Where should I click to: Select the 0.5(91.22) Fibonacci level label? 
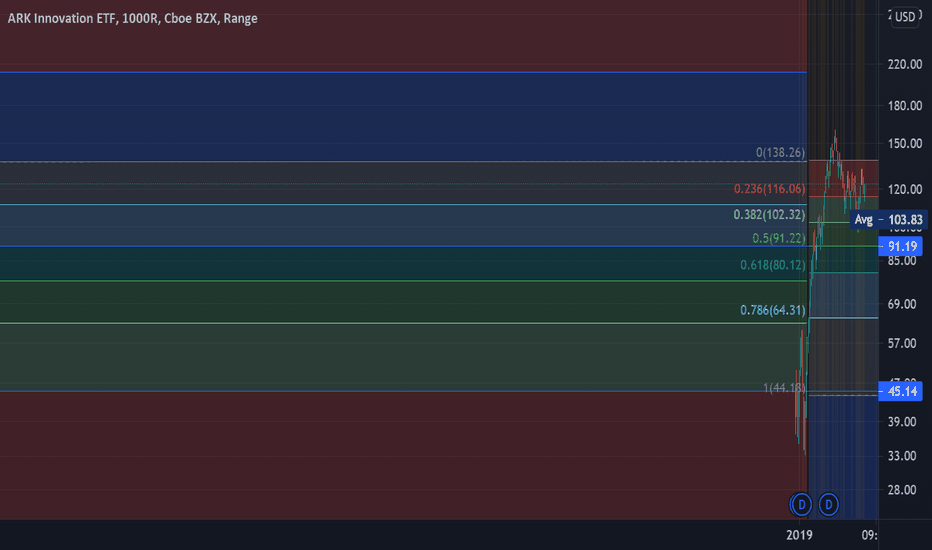pyautogui.click(x=779, y=238)
